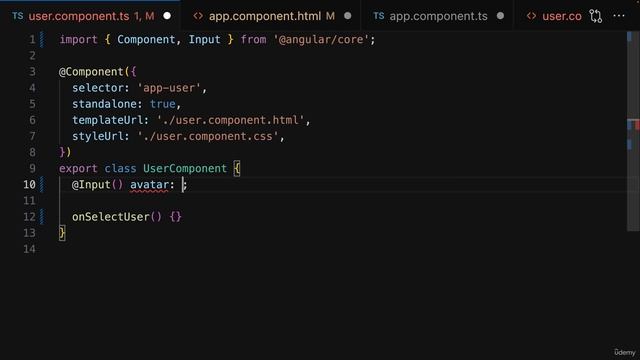Click 'Input' in the import statement

pyautogui.click(x=204, y=40)
